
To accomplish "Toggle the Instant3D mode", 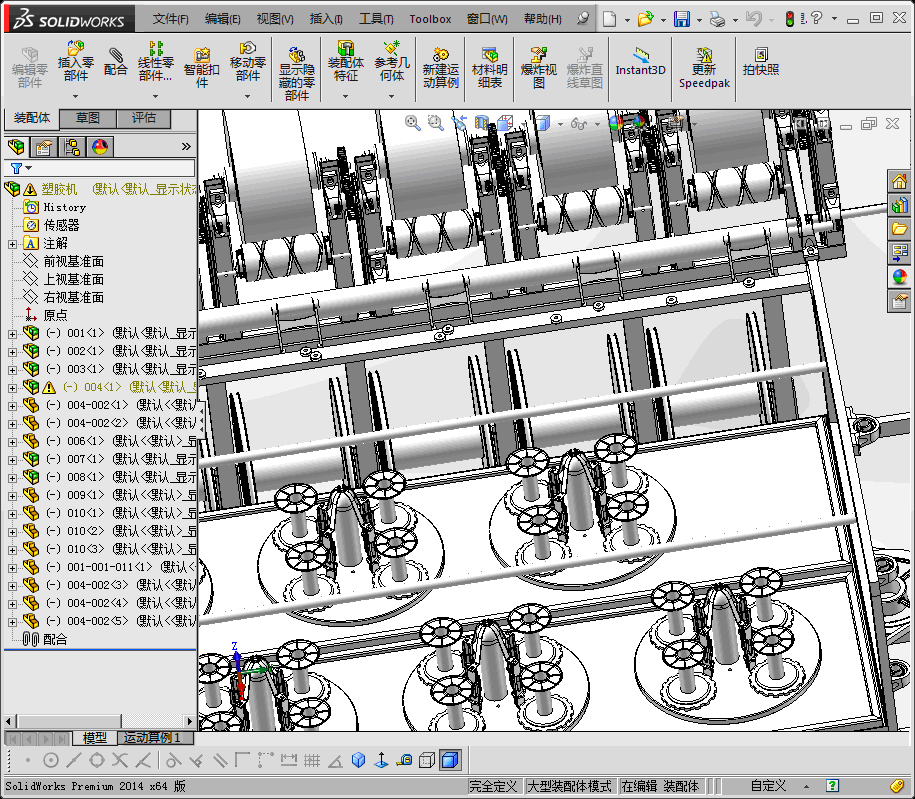I will [x=640, y=62].
